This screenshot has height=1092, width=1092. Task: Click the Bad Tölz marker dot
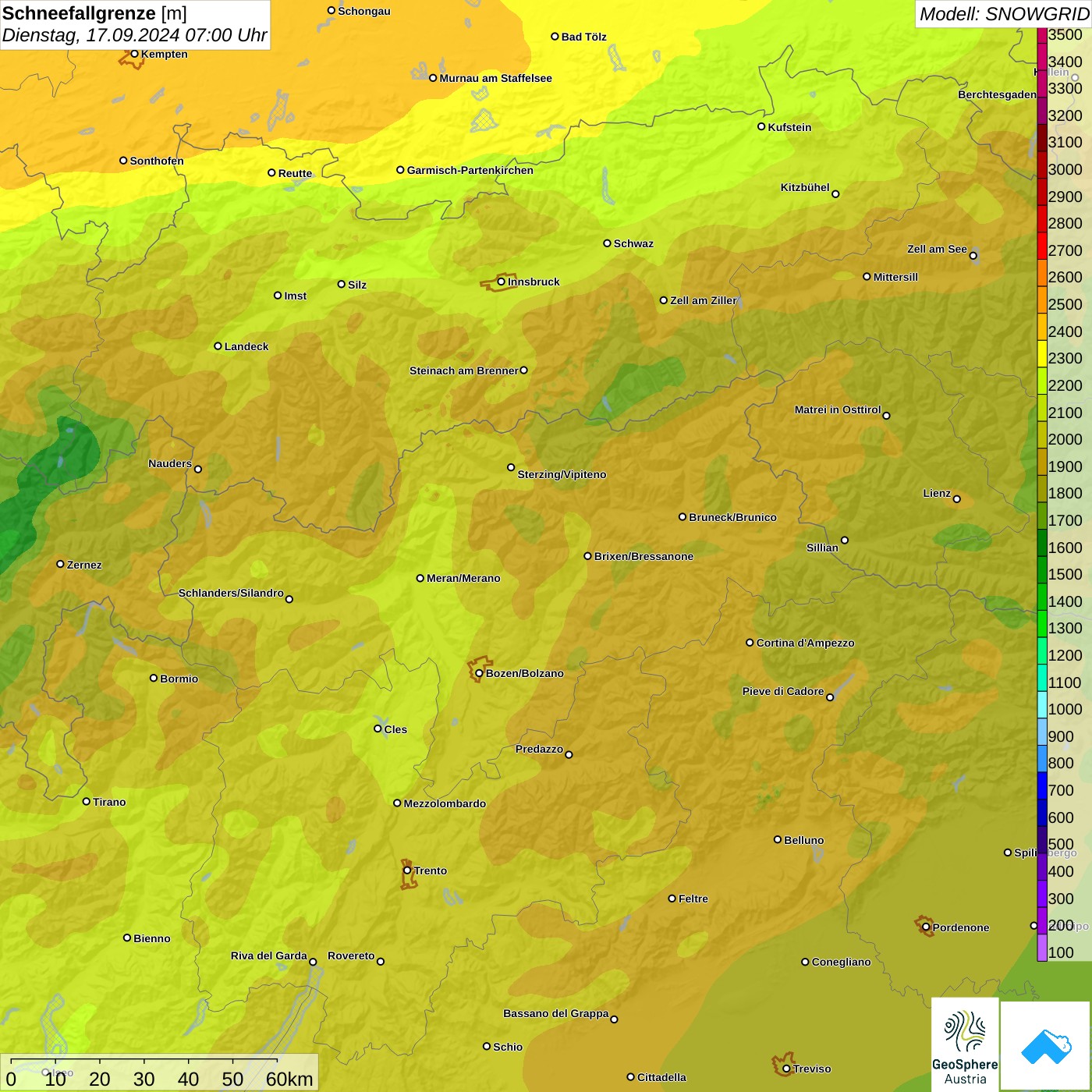(x=555, y=36)
